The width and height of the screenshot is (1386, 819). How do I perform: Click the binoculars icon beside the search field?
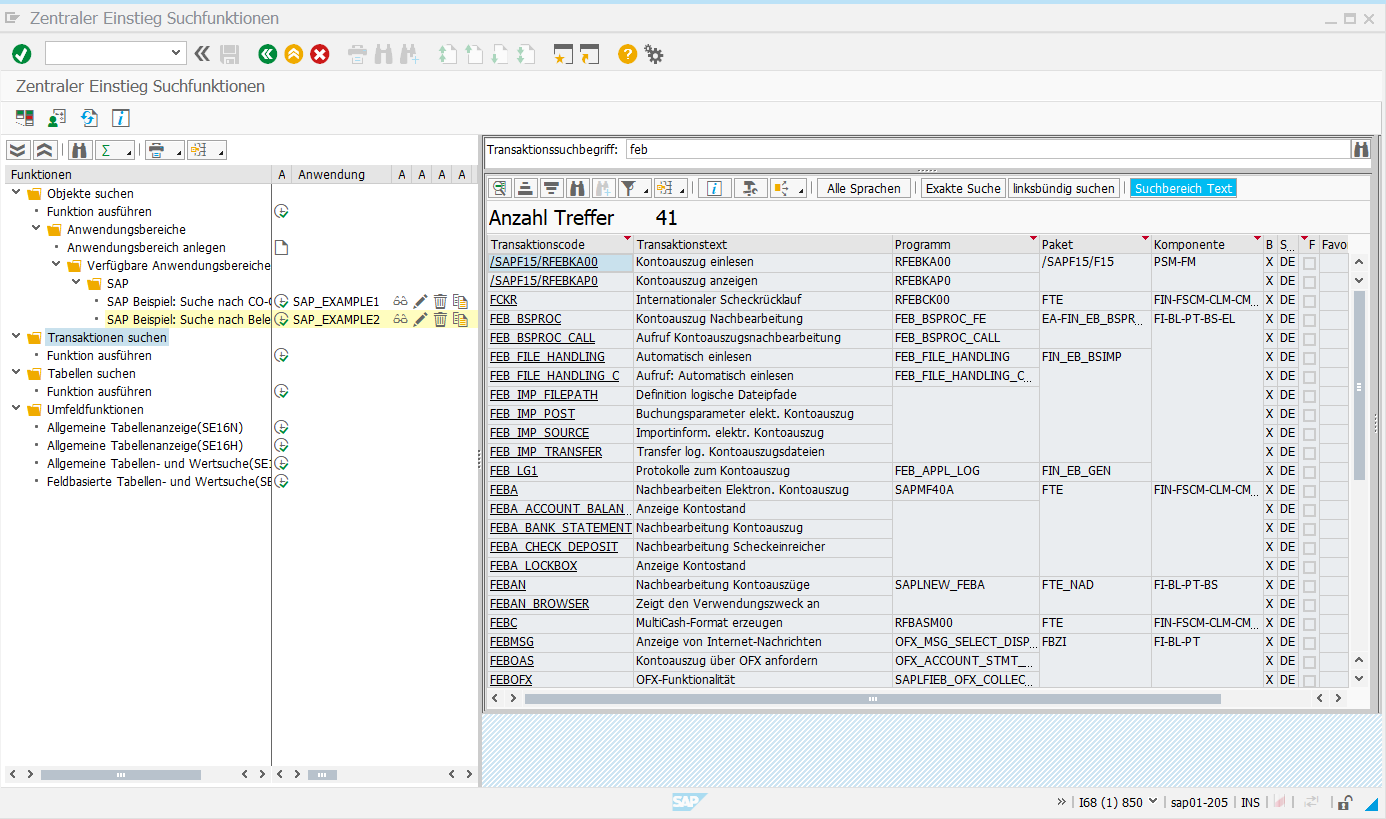[1360, 149]
